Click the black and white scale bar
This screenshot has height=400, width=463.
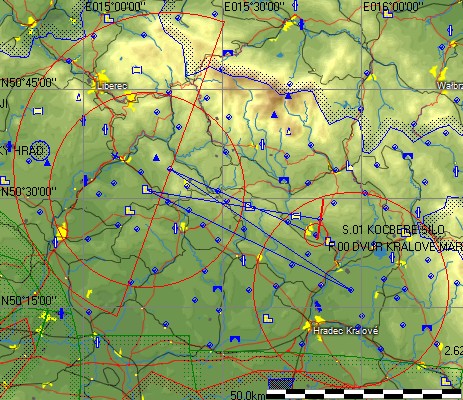(x=364, y=394)
